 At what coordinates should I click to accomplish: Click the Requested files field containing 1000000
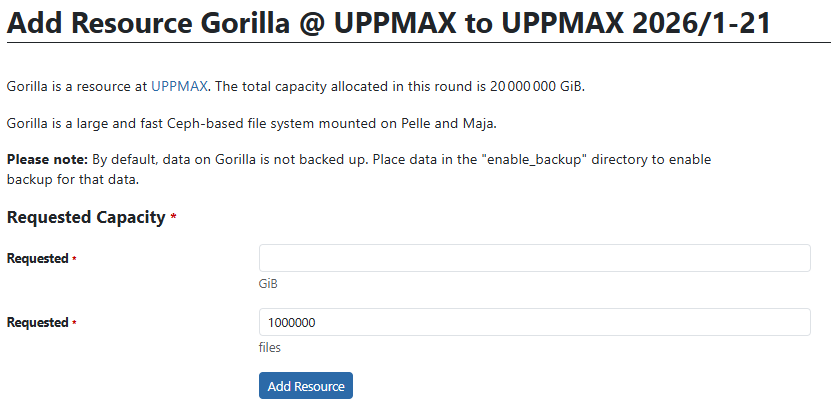click(x=534, y=322)
